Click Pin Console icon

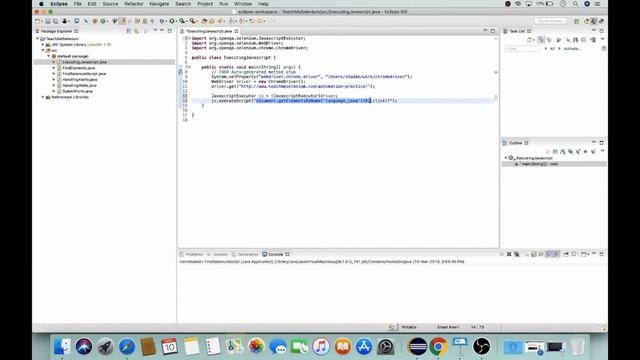pos(566,254)
